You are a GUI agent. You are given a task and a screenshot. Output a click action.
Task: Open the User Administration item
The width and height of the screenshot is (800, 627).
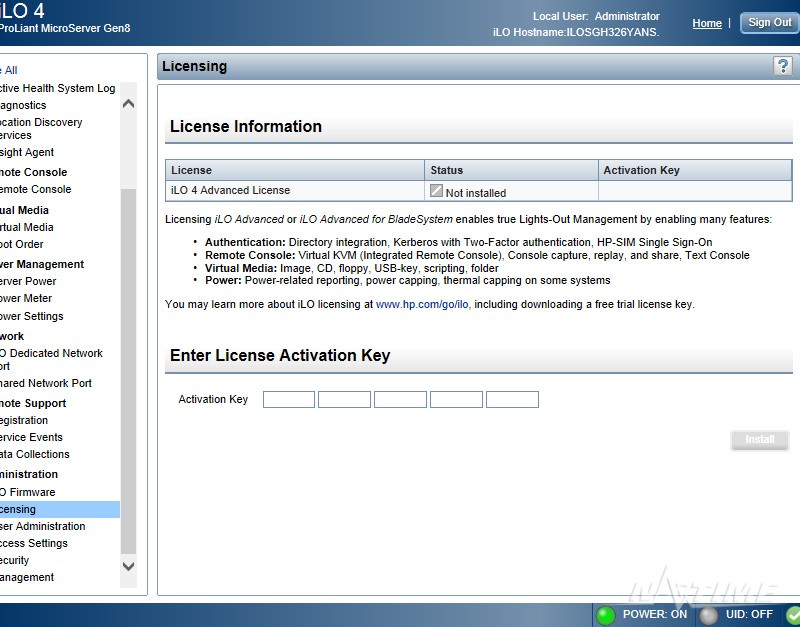coord(42,526)
